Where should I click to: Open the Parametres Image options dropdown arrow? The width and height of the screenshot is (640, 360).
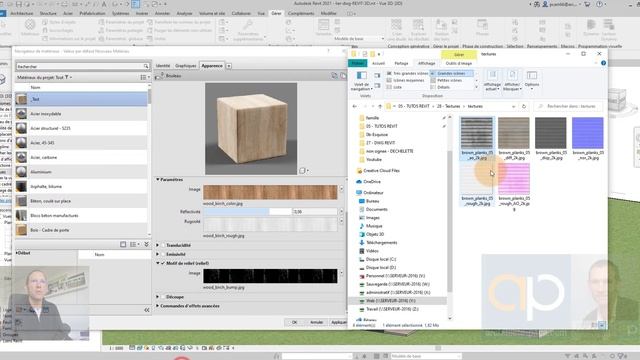click(342, 189)
